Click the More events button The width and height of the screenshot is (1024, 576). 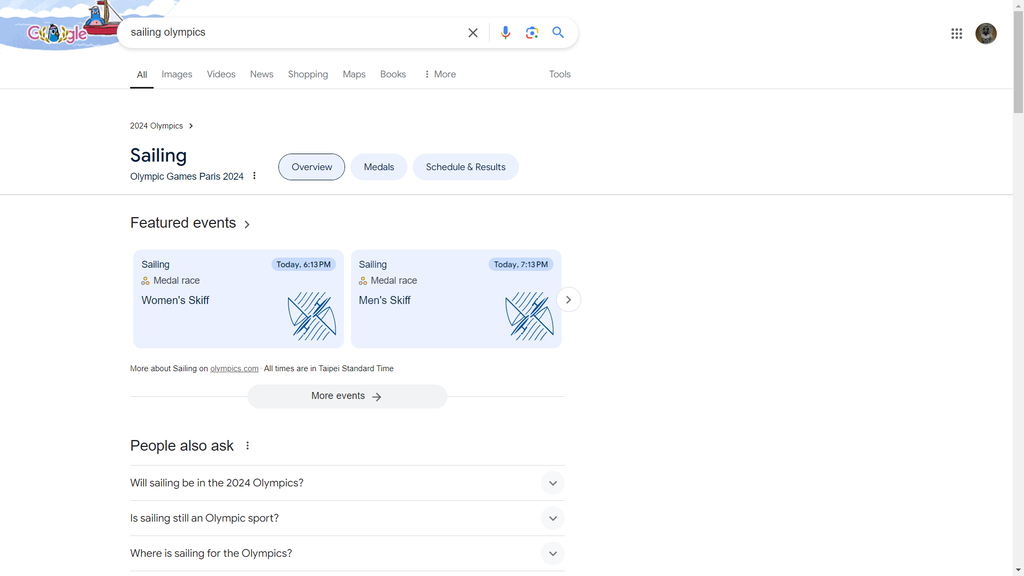[x=347, y=396]
